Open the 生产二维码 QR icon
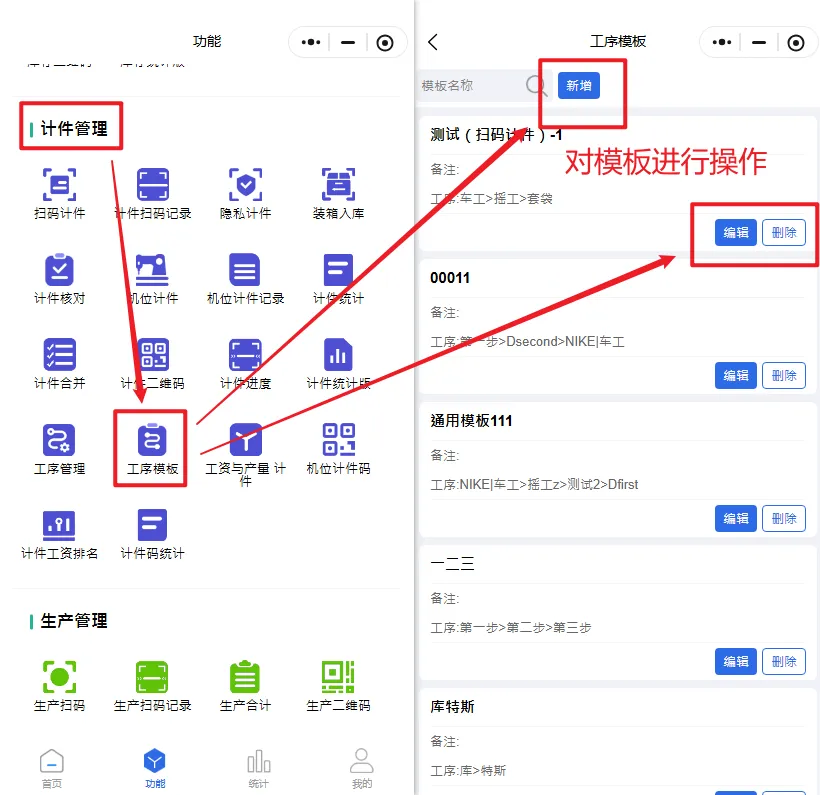 tap(338, 677)
